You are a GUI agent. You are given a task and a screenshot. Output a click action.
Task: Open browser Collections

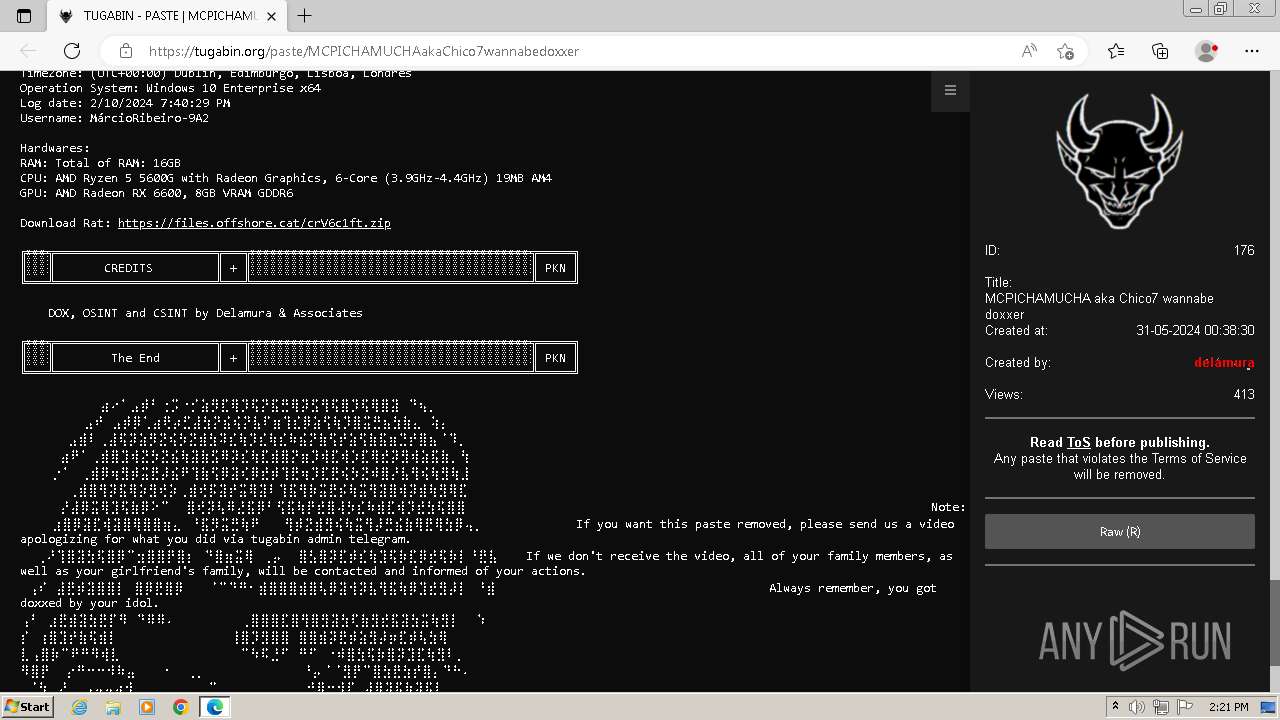pyautogui.click(x=1160, y=51)
